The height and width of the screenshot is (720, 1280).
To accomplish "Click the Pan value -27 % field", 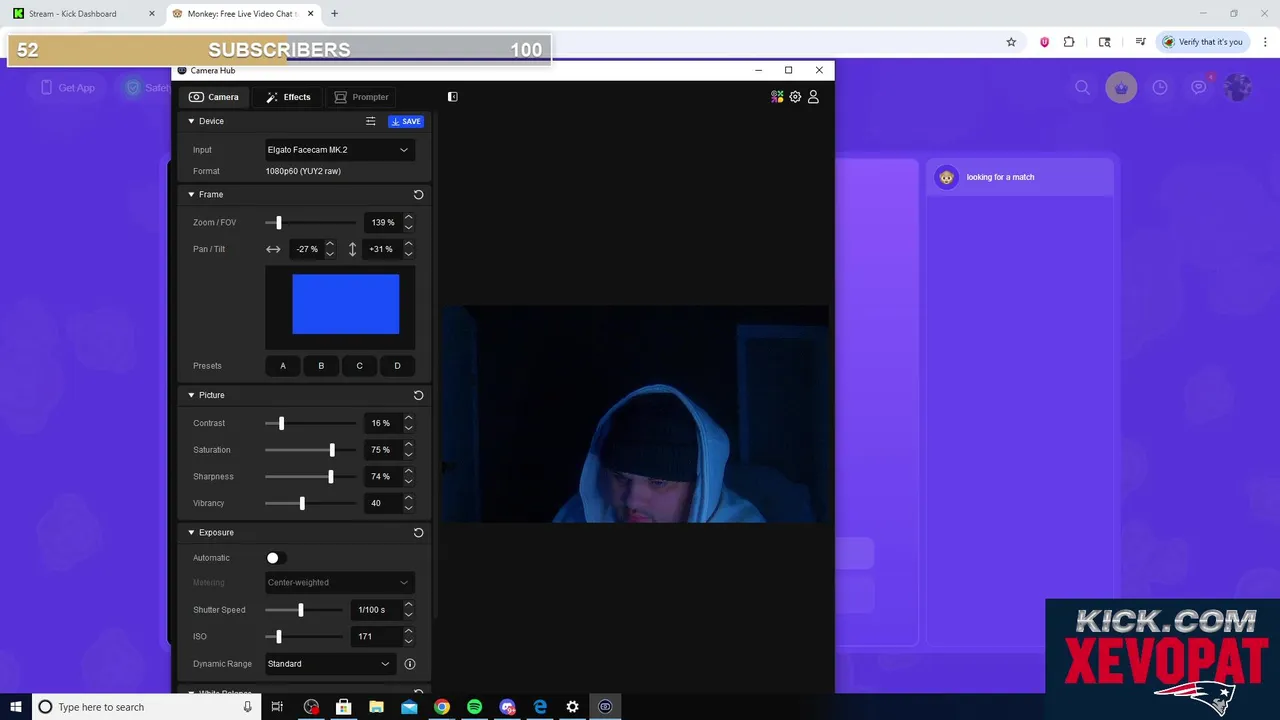I will [x=306, y=249].
